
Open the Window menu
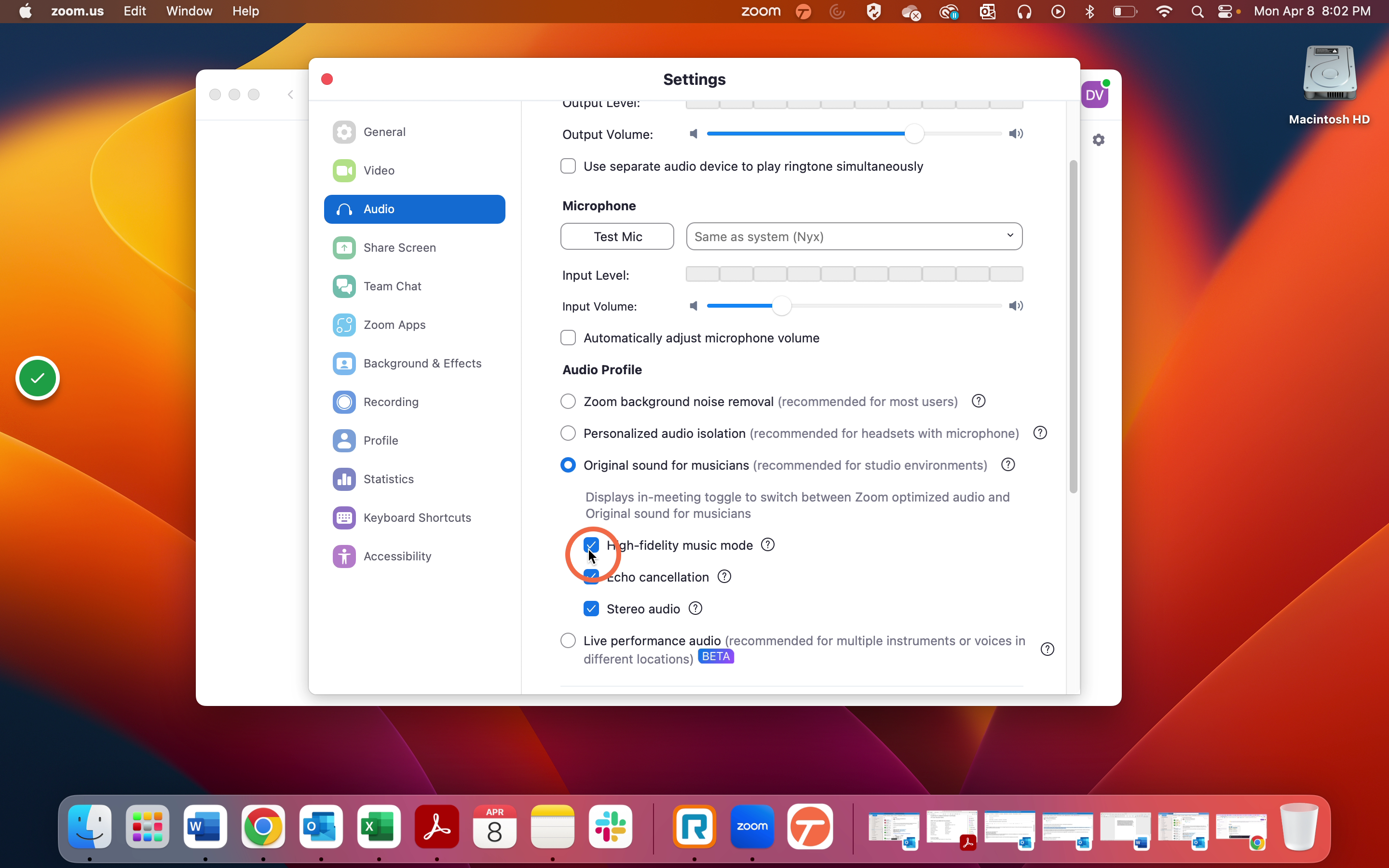(x=190, y=11)
